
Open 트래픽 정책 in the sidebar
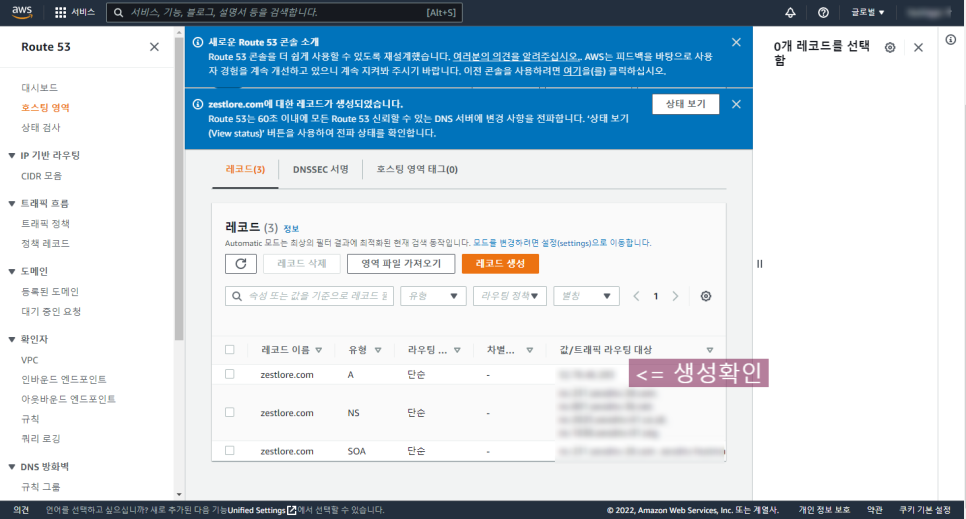(46, 224)
